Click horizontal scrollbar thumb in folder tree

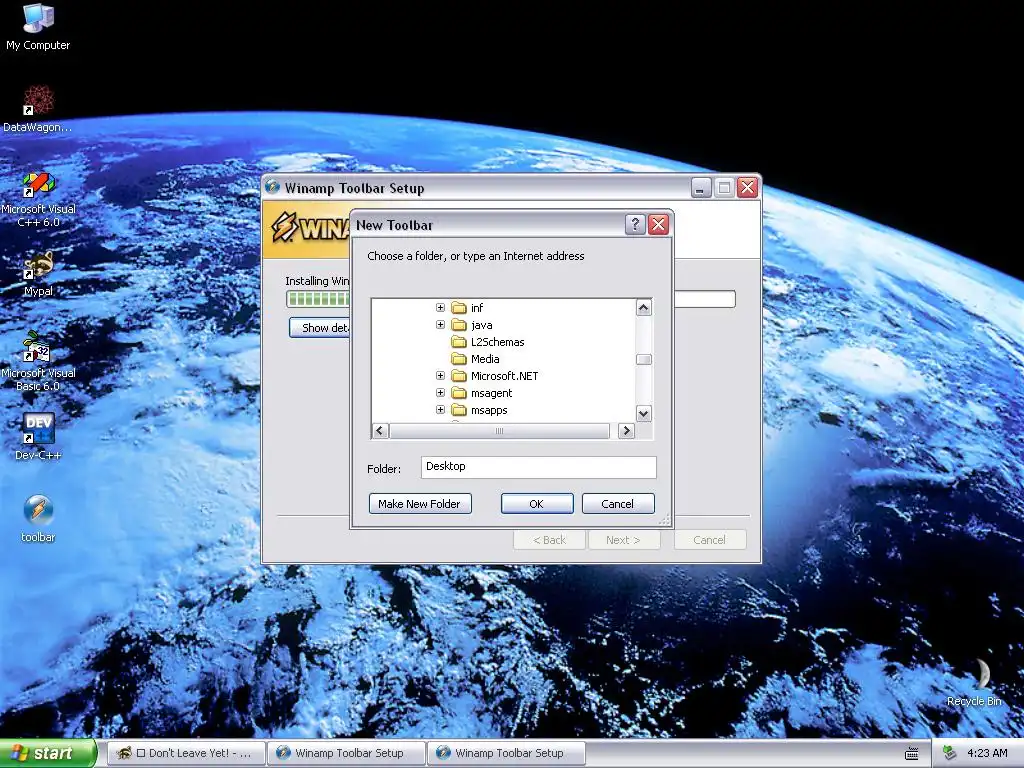click(500, 430)
